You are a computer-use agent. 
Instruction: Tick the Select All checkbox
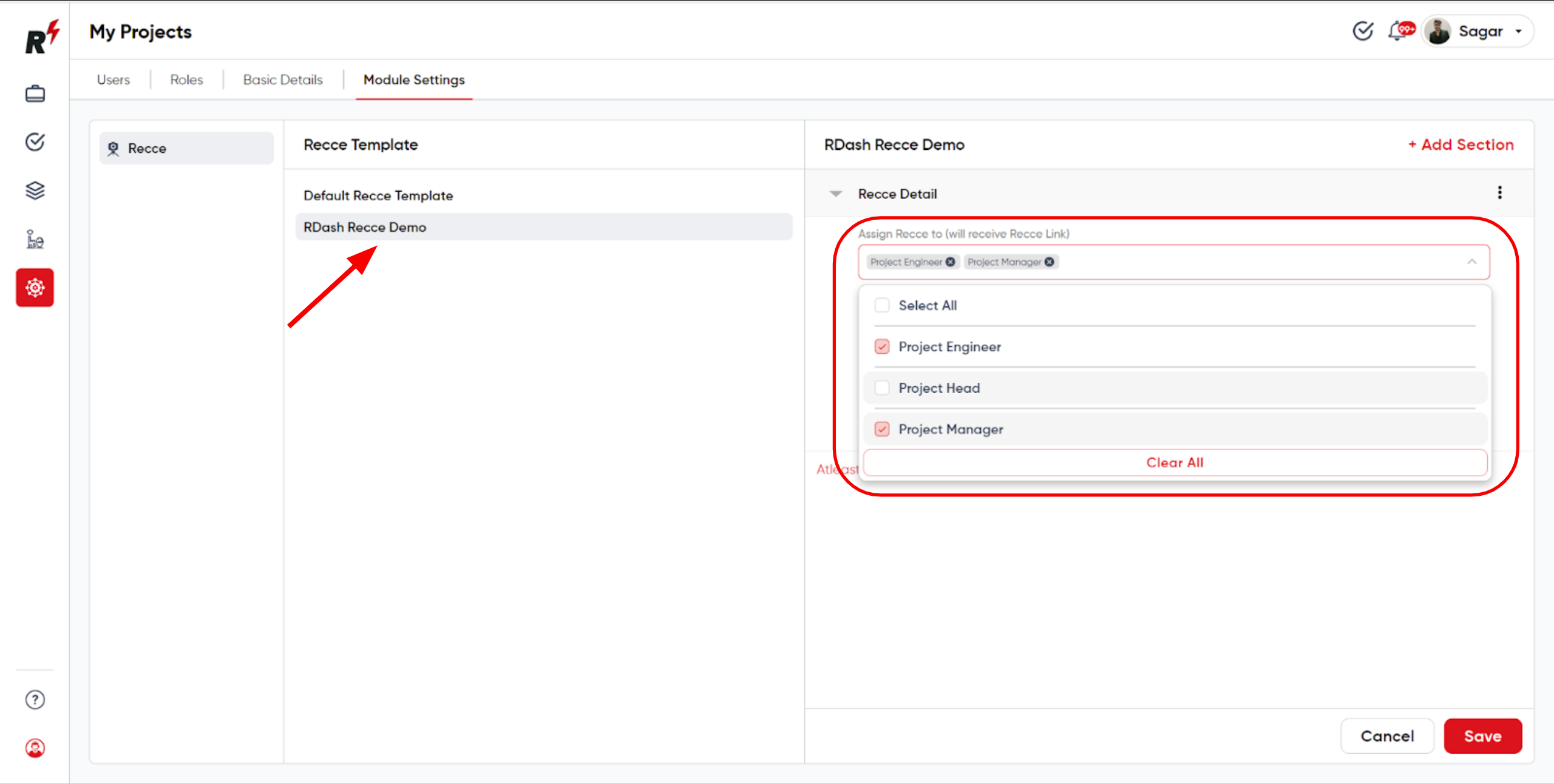click(x=882, y=305)
